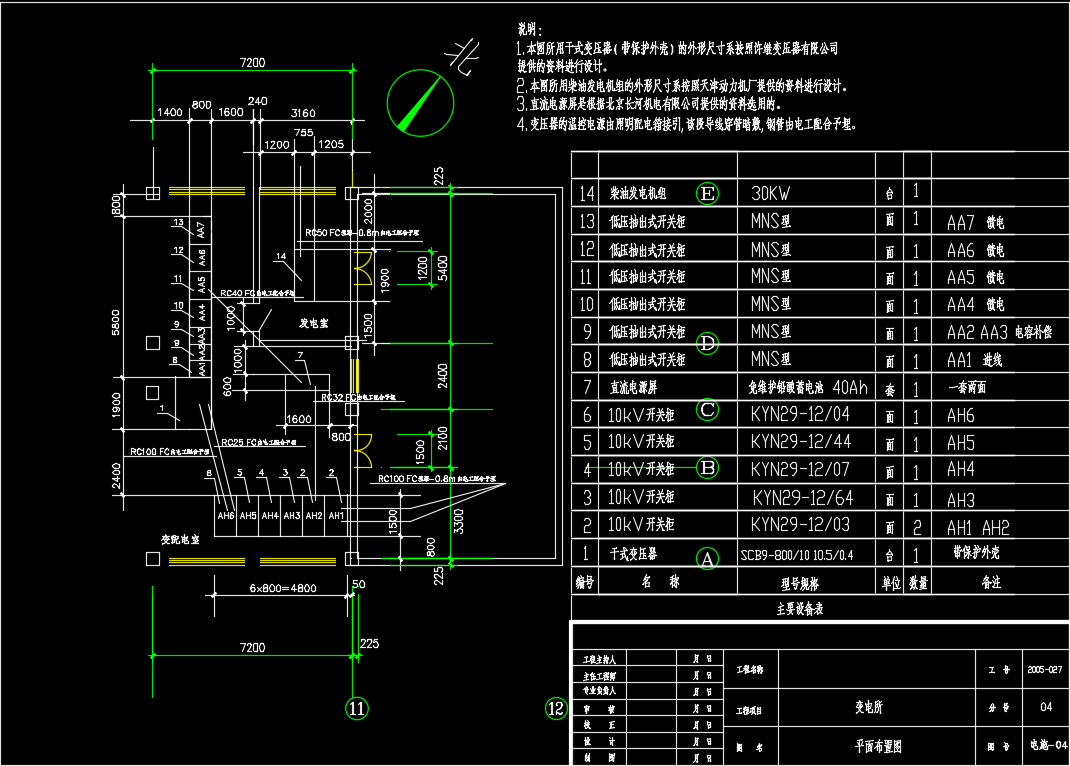Click the '平面布置图' drawing name

coord(878,746)
